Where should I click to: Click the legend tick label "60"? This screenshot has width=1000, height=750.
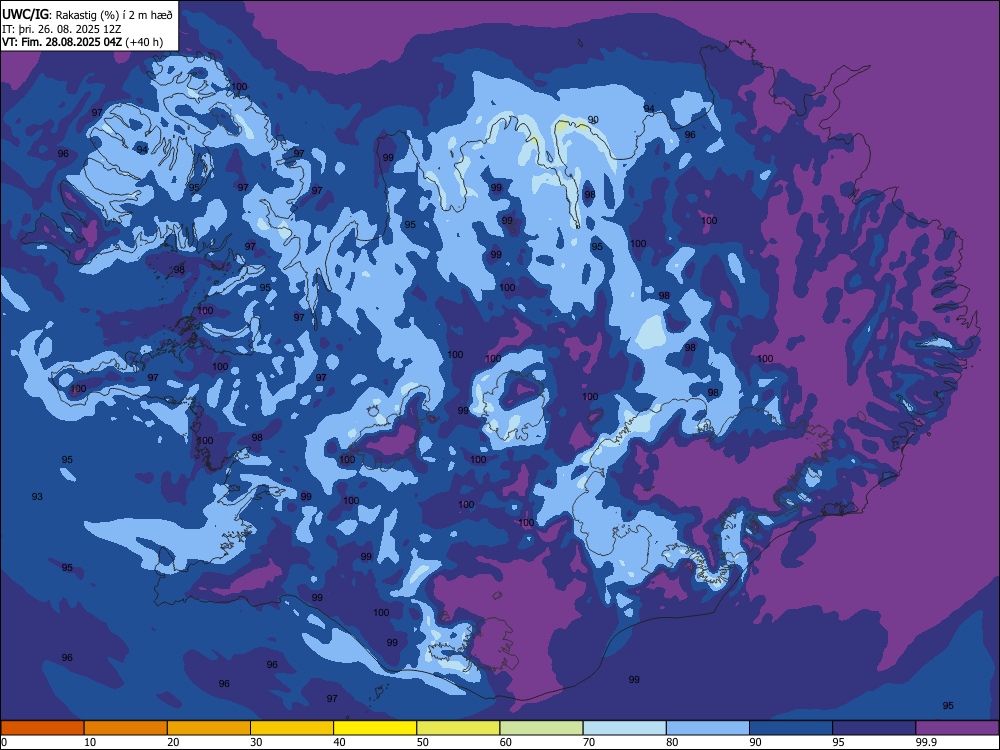click(506, 742)
